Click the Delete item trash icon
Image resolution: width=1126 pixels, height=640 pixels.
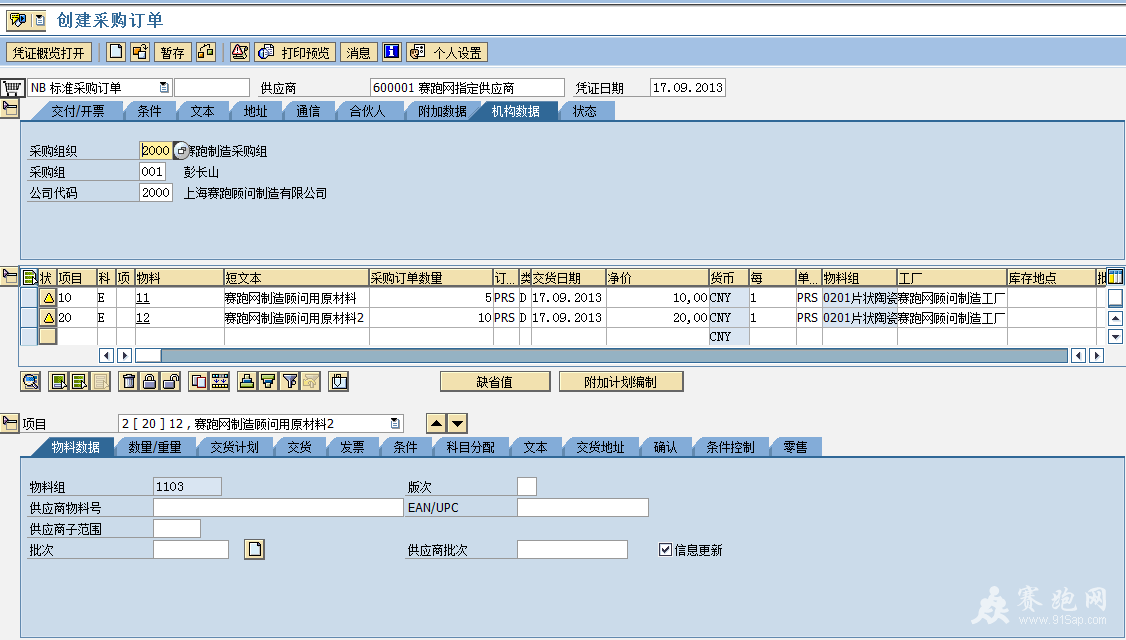[129, 381]
